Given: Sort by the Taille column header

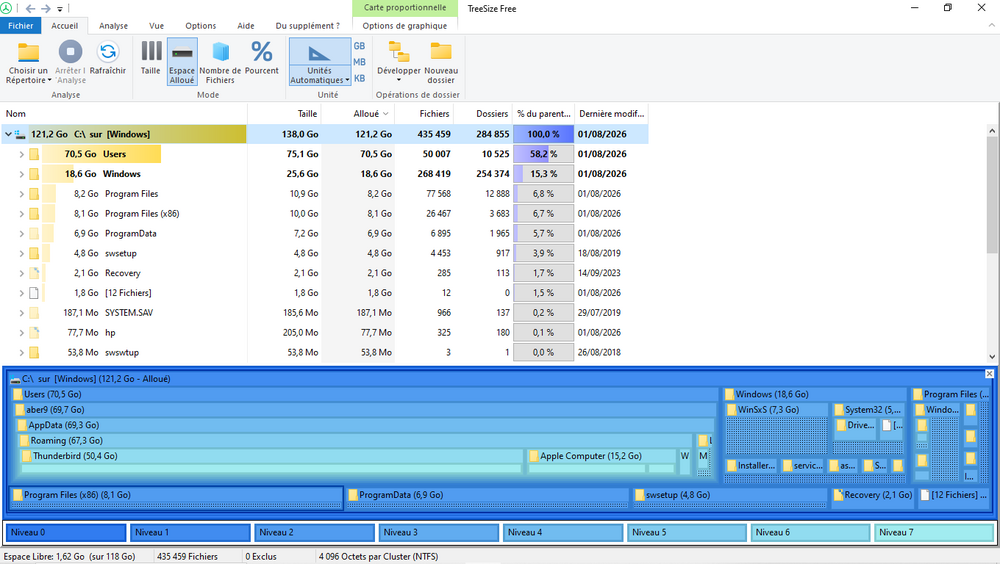Looking at the screenshot, I should (x=284, y=114).
